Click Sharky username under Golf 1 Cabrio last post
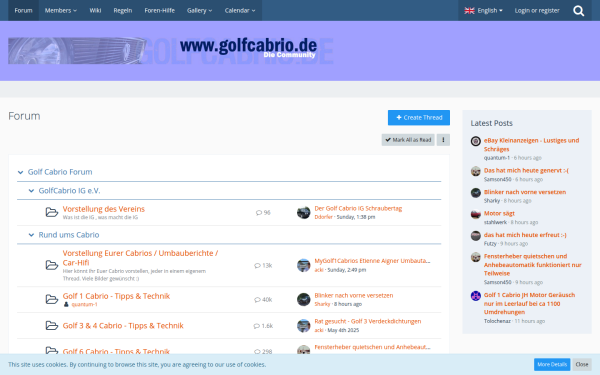Viewport: 600px width, 375px height. (322, 304)
